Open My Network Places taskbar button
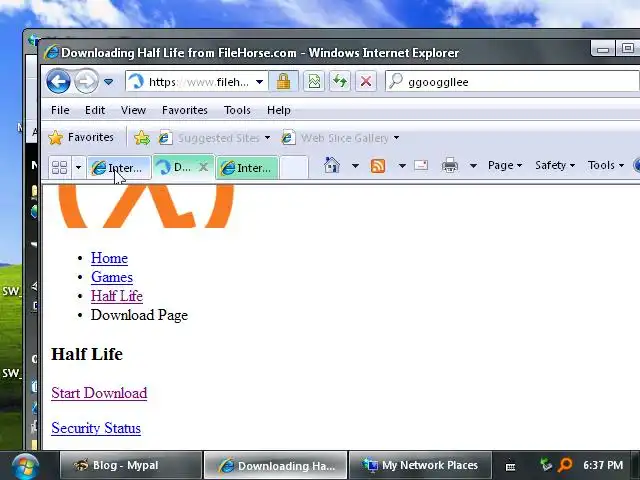The height and width of the screenshot is (480, 640). point(420,465)
